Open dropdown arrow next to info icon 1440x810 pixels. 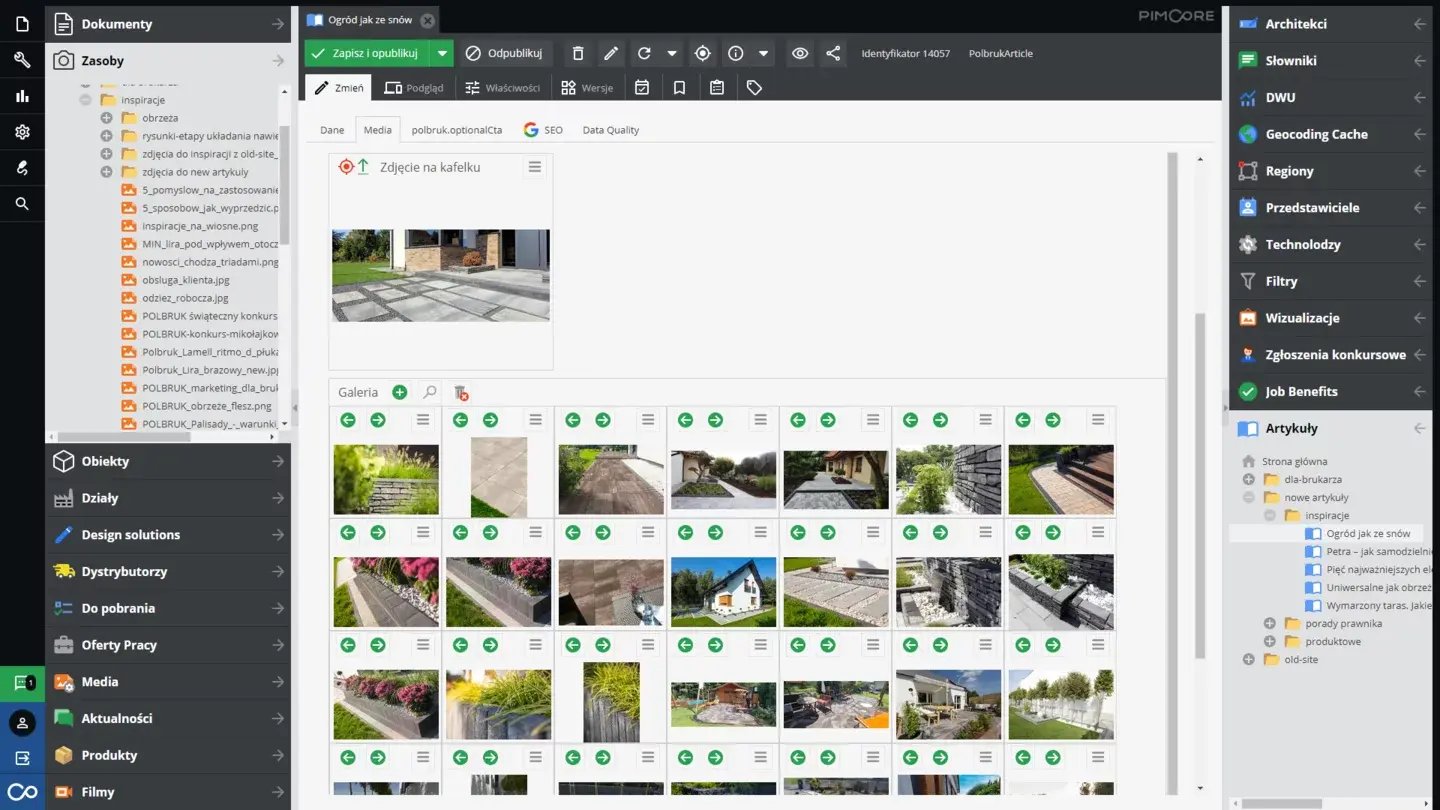[x=764, y=53]
